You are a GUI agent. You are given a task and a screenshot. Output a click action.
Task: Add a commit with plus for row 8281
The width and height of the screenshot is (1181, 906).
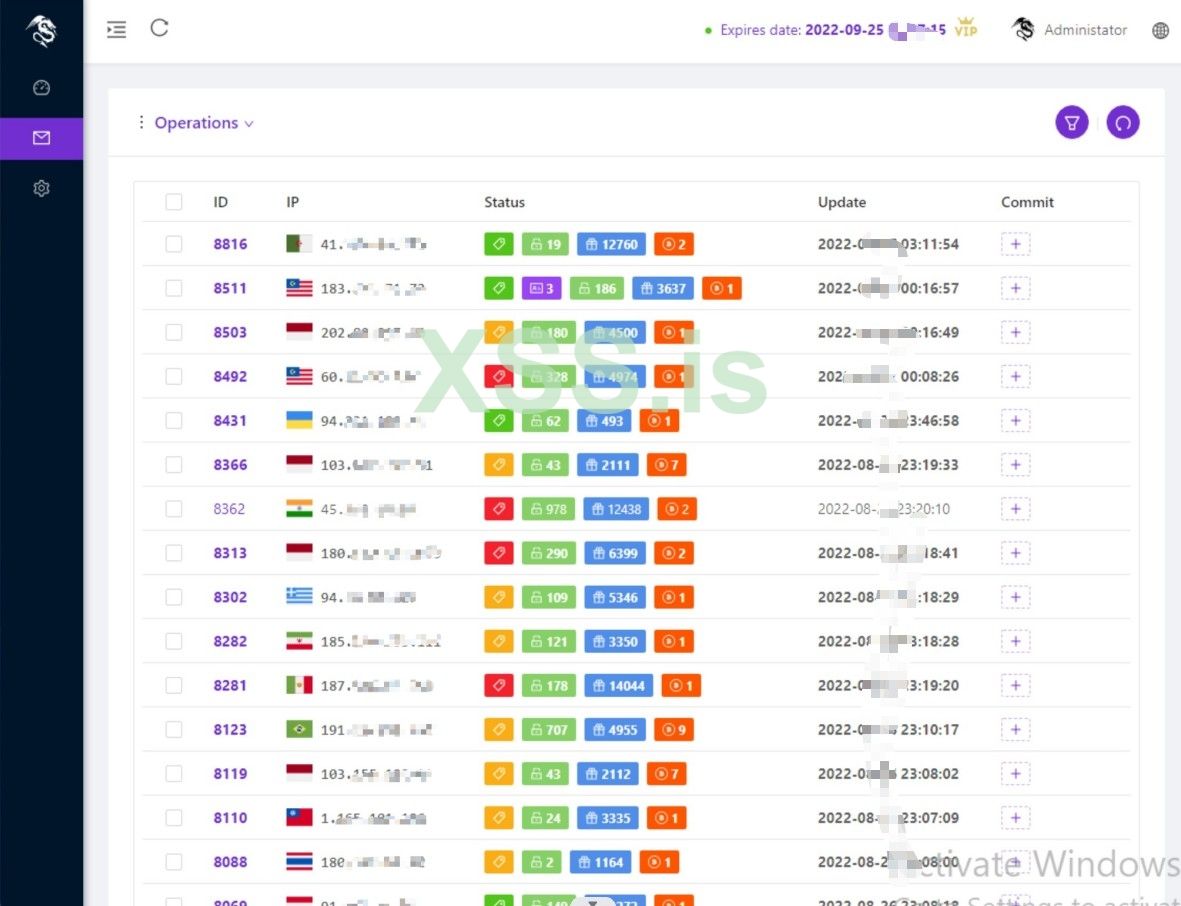(1015, 685)
